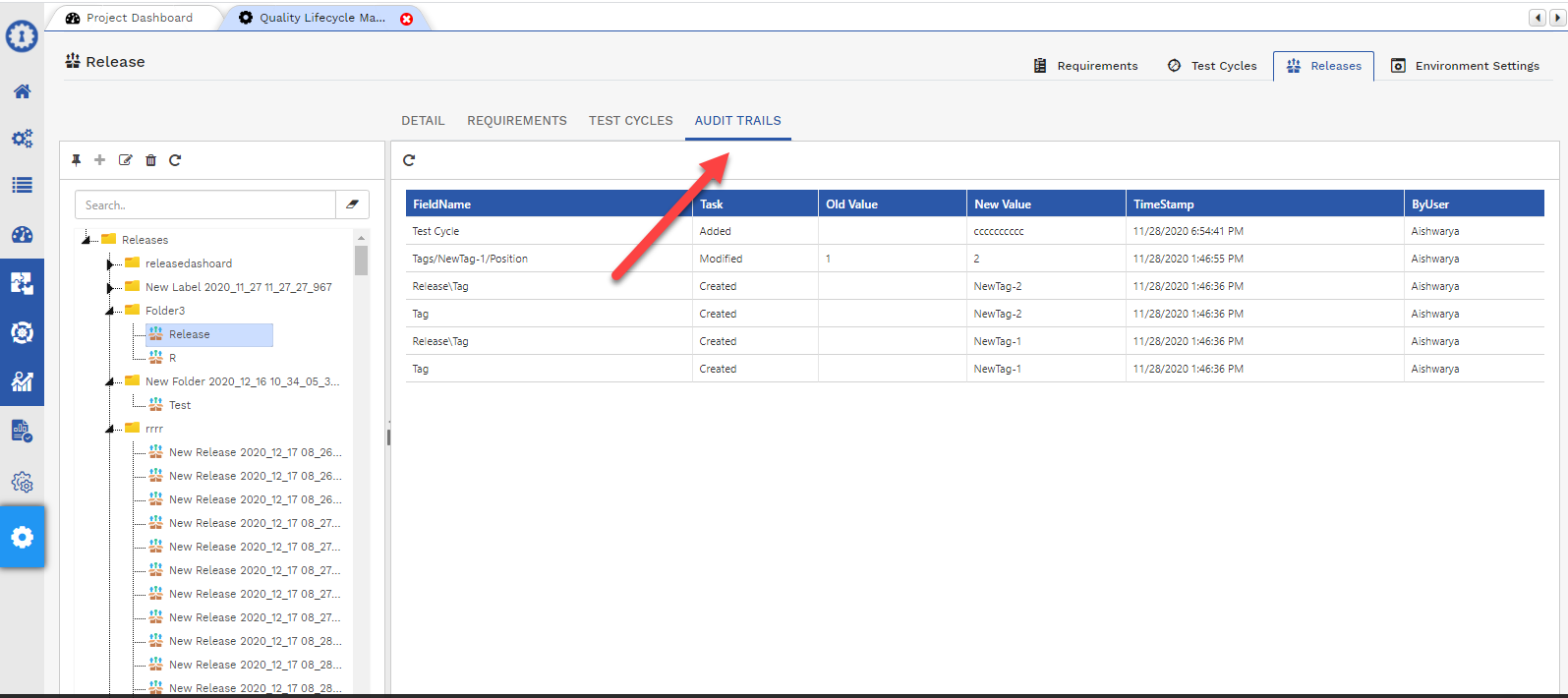
Task: Open the grey gear settings sidebar icon
Action: (22, 483)
